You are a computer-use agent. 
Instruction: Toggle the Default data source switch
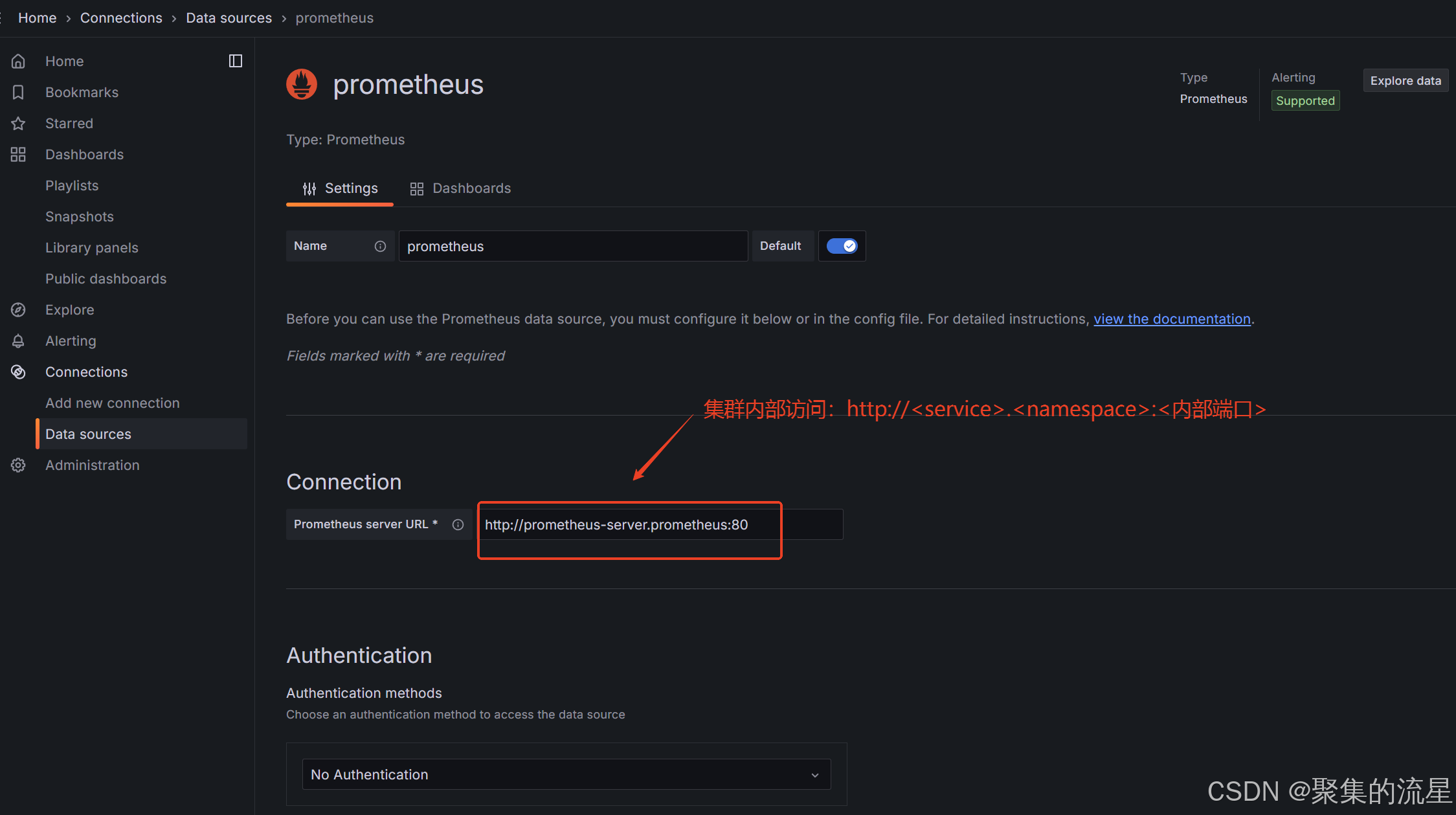pos(842,246)
